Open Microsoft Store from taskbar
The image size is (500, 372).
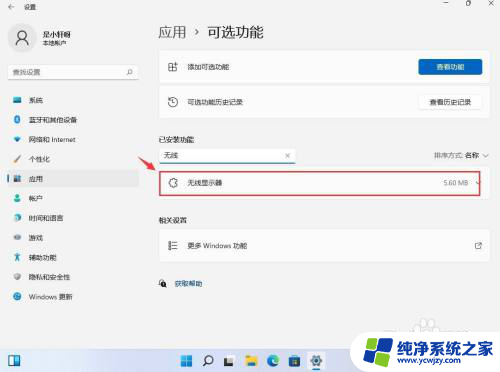tap(294, 361)
